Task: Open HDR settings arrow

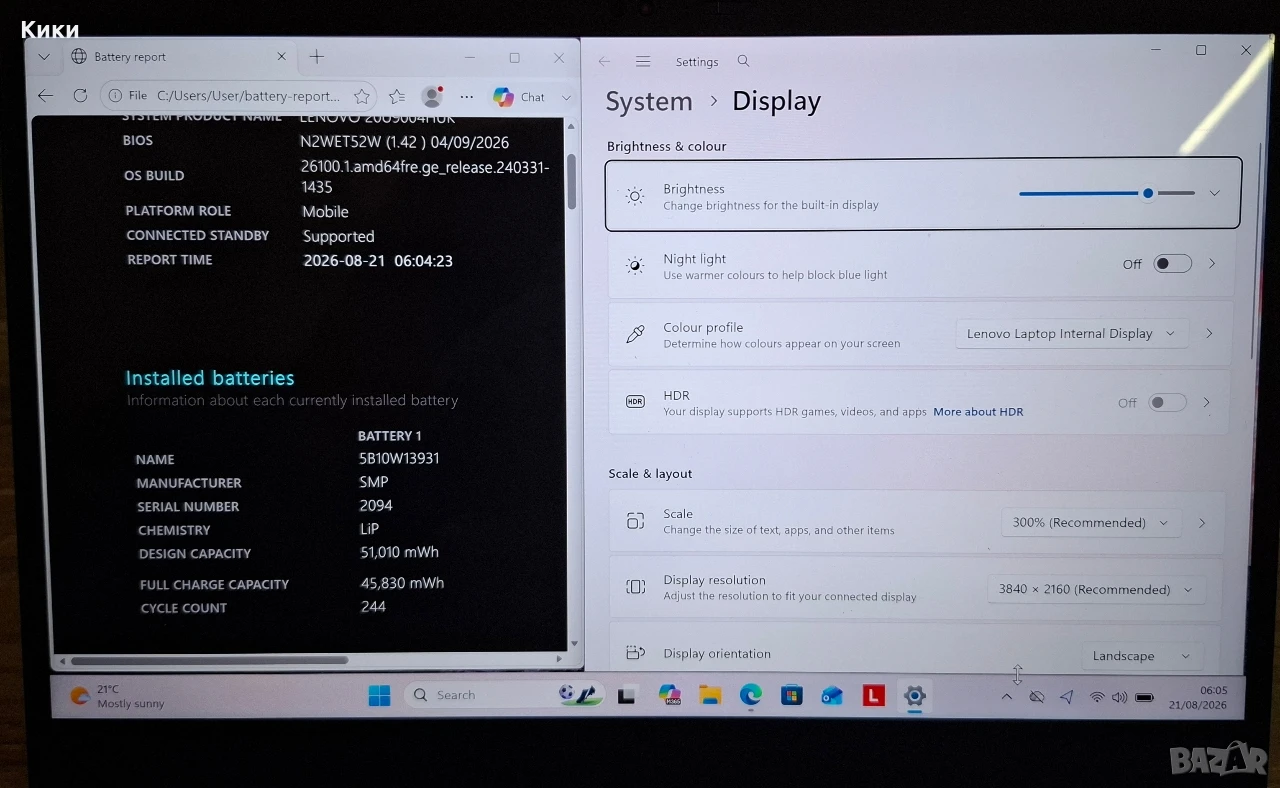Action: point(1207,402)
